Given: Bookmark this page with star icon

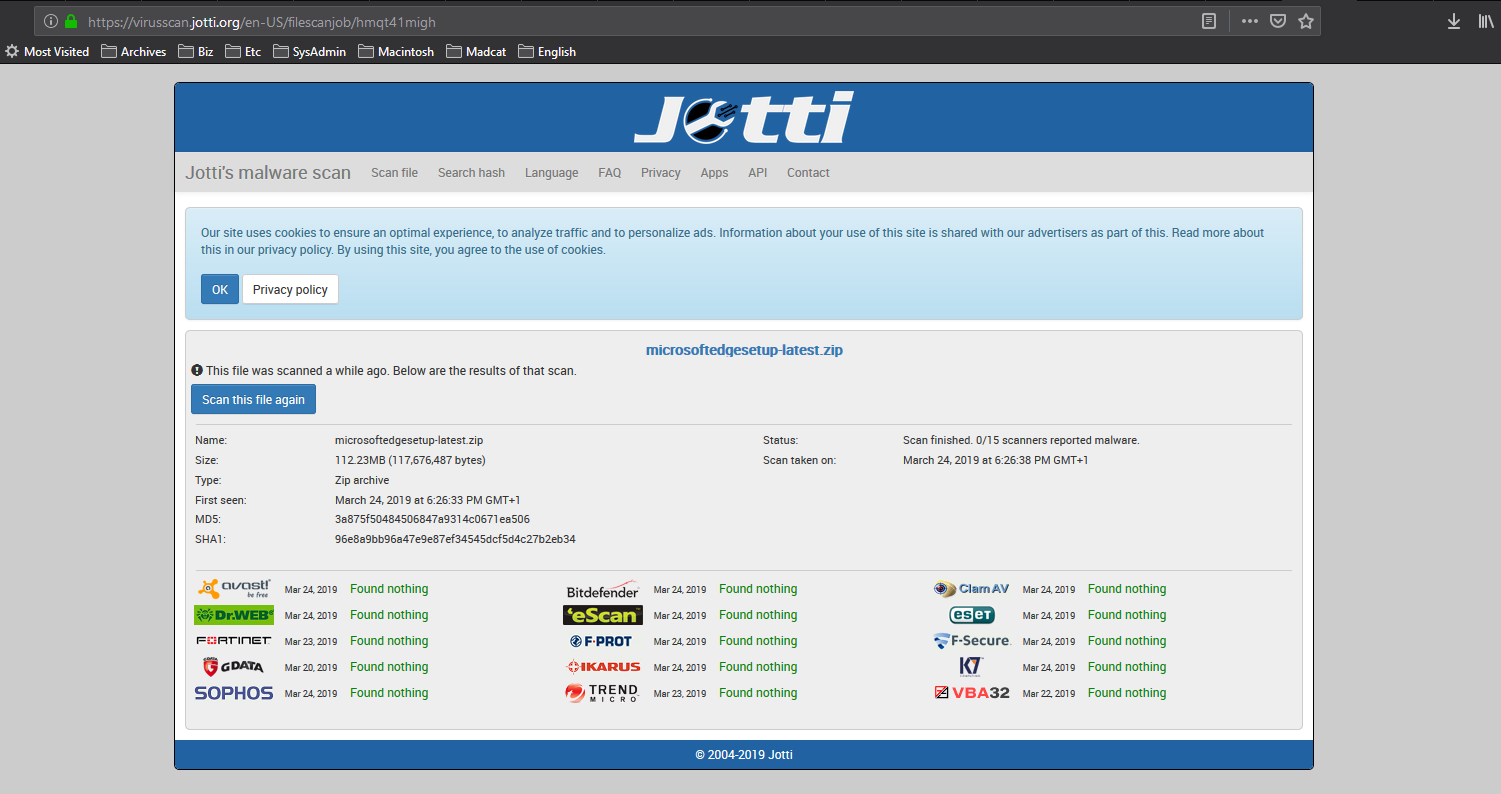Looking at the screenshot, I should pos(1306,21).
